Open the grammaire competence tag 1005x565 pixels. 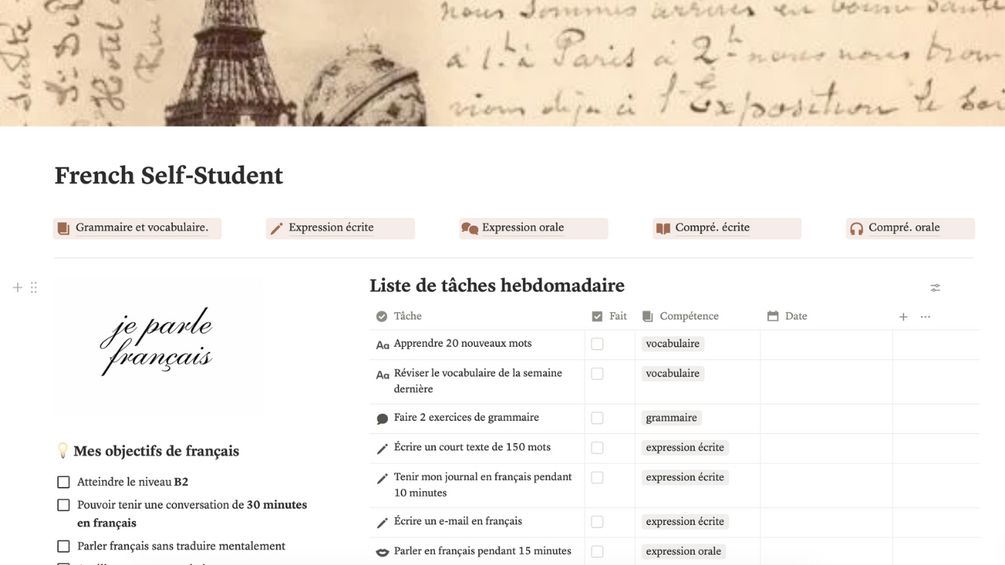(671, 418)
